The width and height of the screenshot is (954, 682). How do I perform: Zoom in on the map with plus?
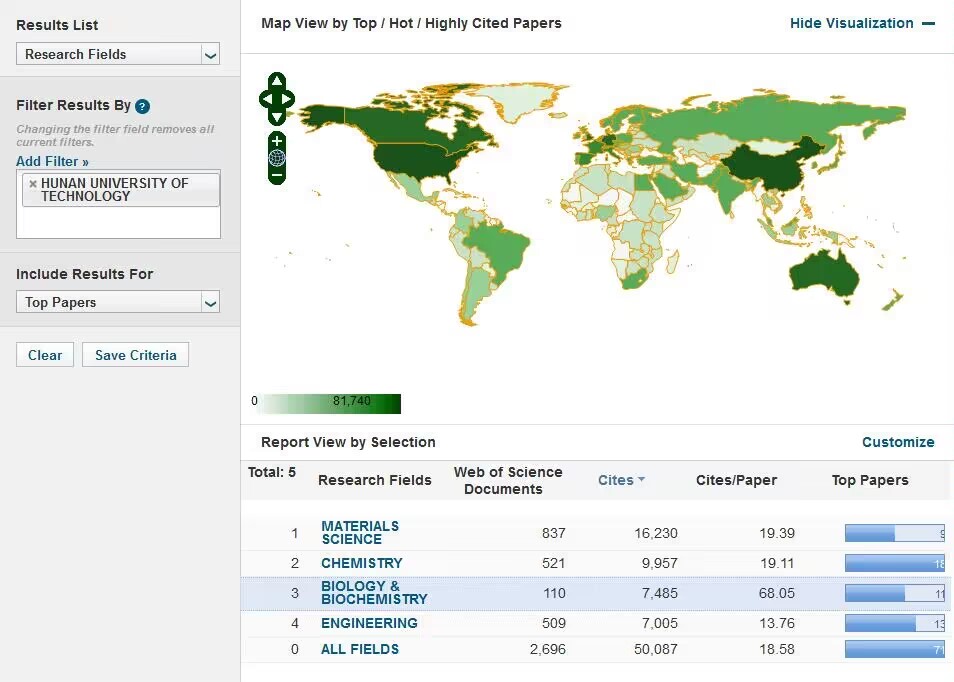[x=277, y=141]
